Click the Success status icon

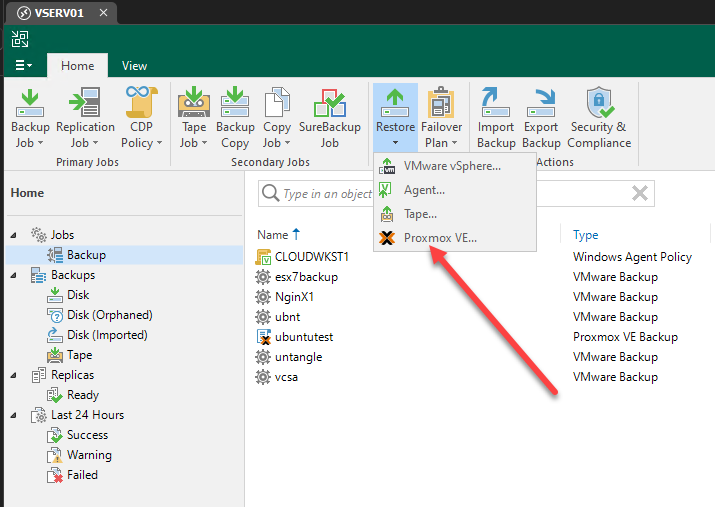(55, 435)
